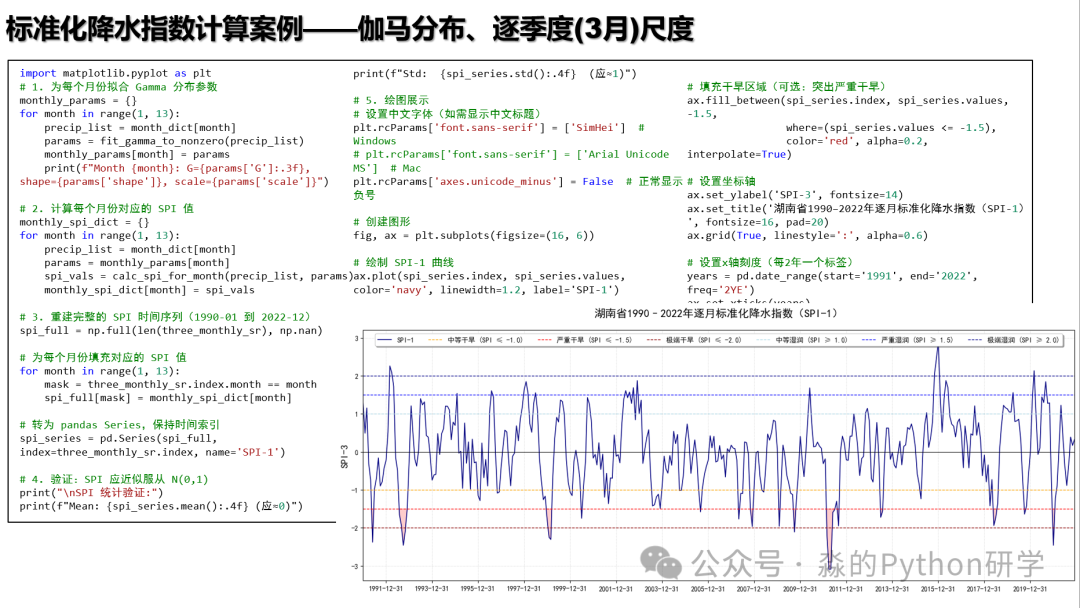Click the line starting "spi_full = np.full("
1080x608 pixels.
[171, 331]
